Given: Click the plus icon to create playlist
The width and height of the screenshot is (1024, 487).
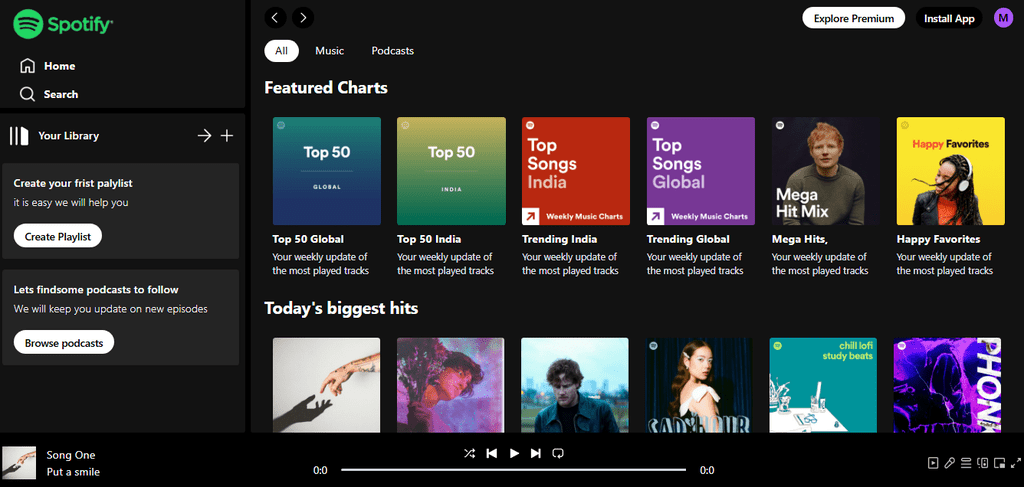Looking at the screenshot, I should pyautogui.click(x=227, y=136).
